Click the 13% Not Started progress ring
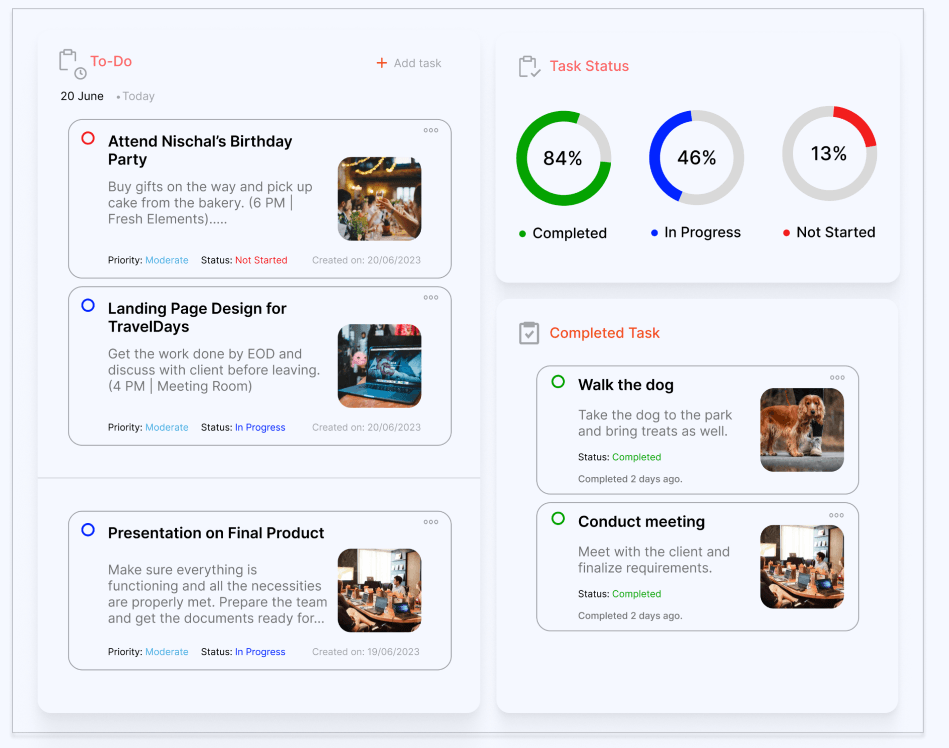Viewport: 949px width, 748px height. point(829,154)
